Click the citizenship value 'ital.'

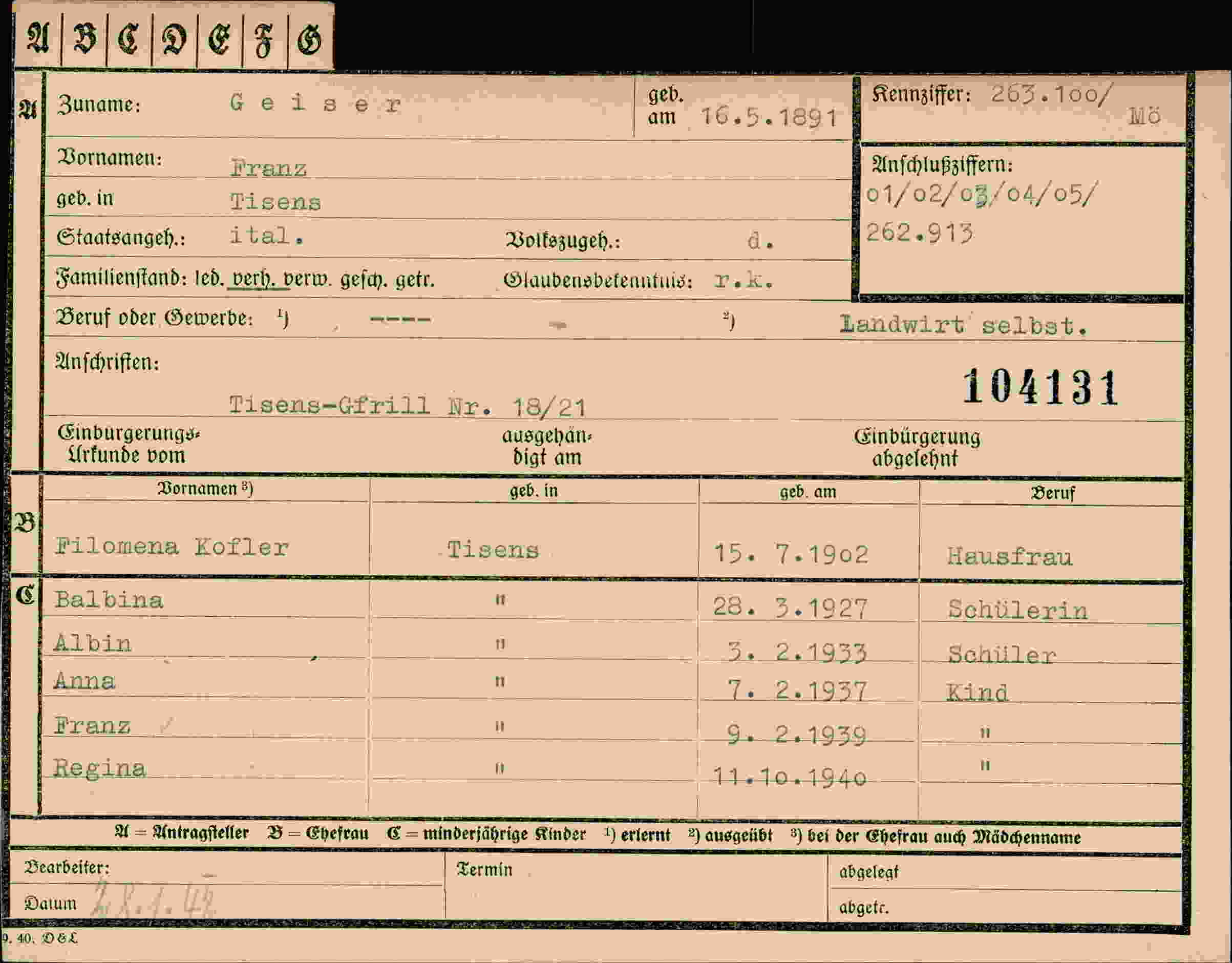tap(266, 235)
